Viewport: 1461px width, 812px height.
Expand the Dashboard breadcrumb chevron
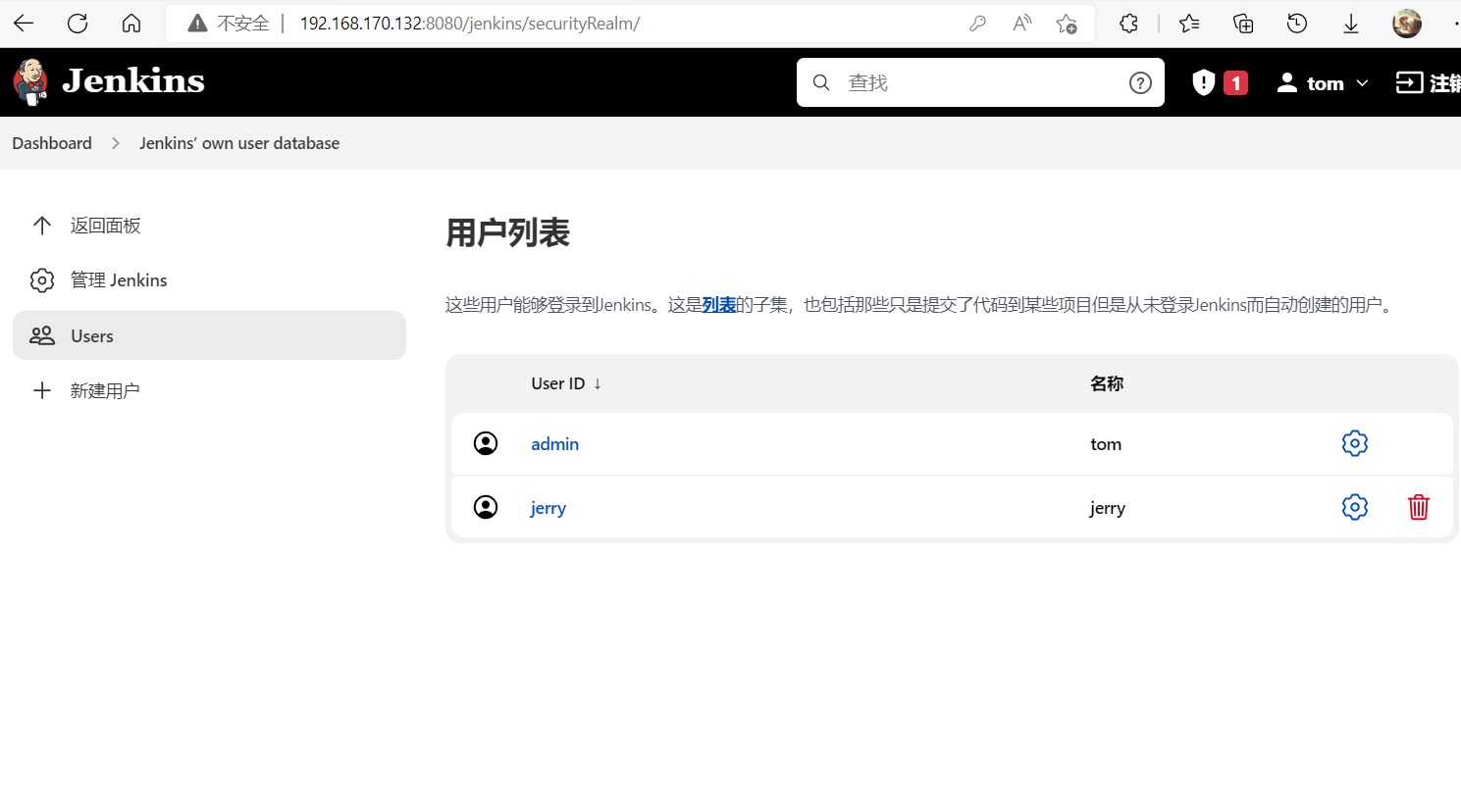point(116,143)
